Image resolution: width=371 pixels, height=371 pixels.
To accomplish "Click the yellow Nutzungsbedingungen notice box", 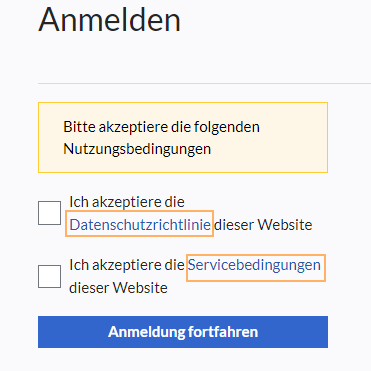I will pos(183,137).
